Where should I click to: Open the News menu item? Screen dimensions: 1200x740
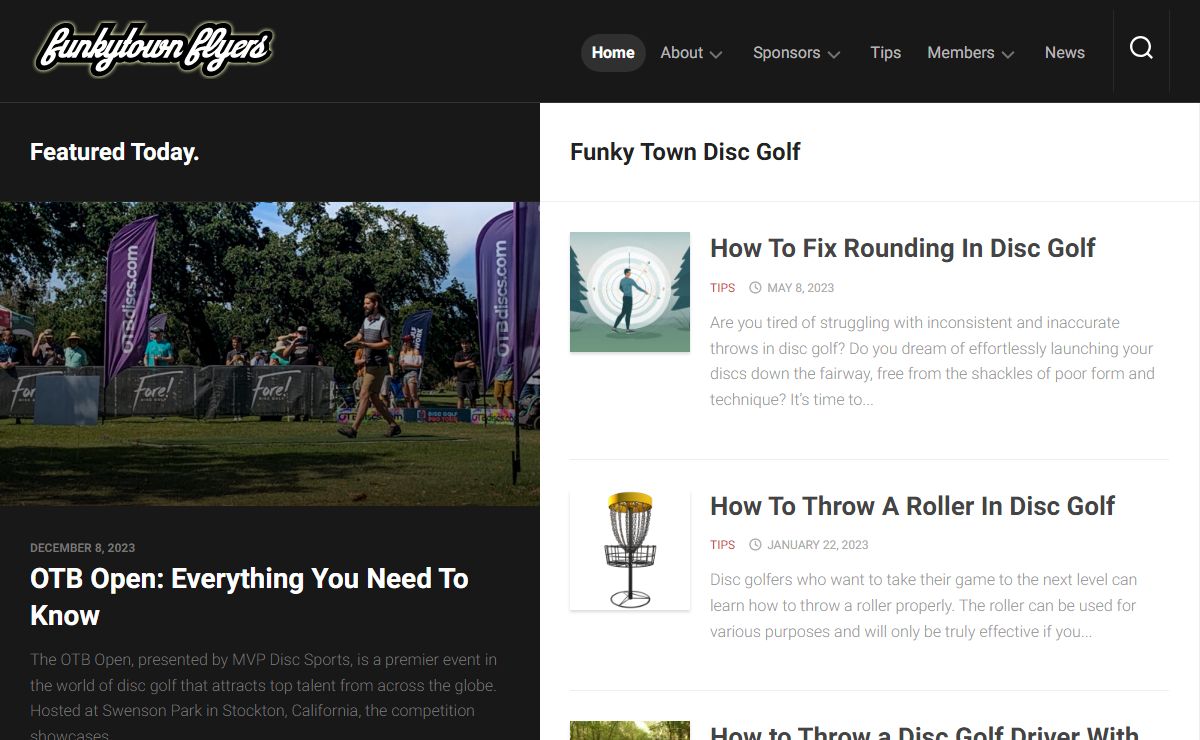point(1064,53)
